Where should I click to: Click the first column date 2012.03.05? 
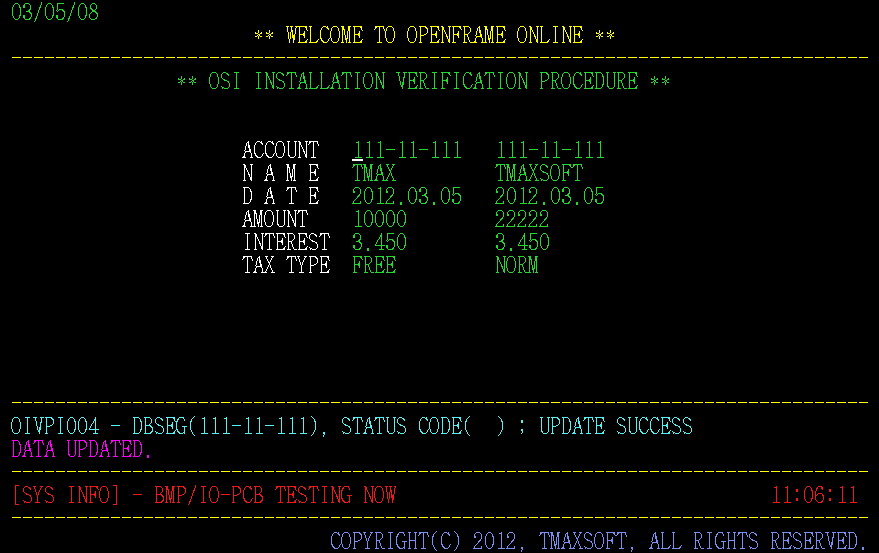[407, 197]
